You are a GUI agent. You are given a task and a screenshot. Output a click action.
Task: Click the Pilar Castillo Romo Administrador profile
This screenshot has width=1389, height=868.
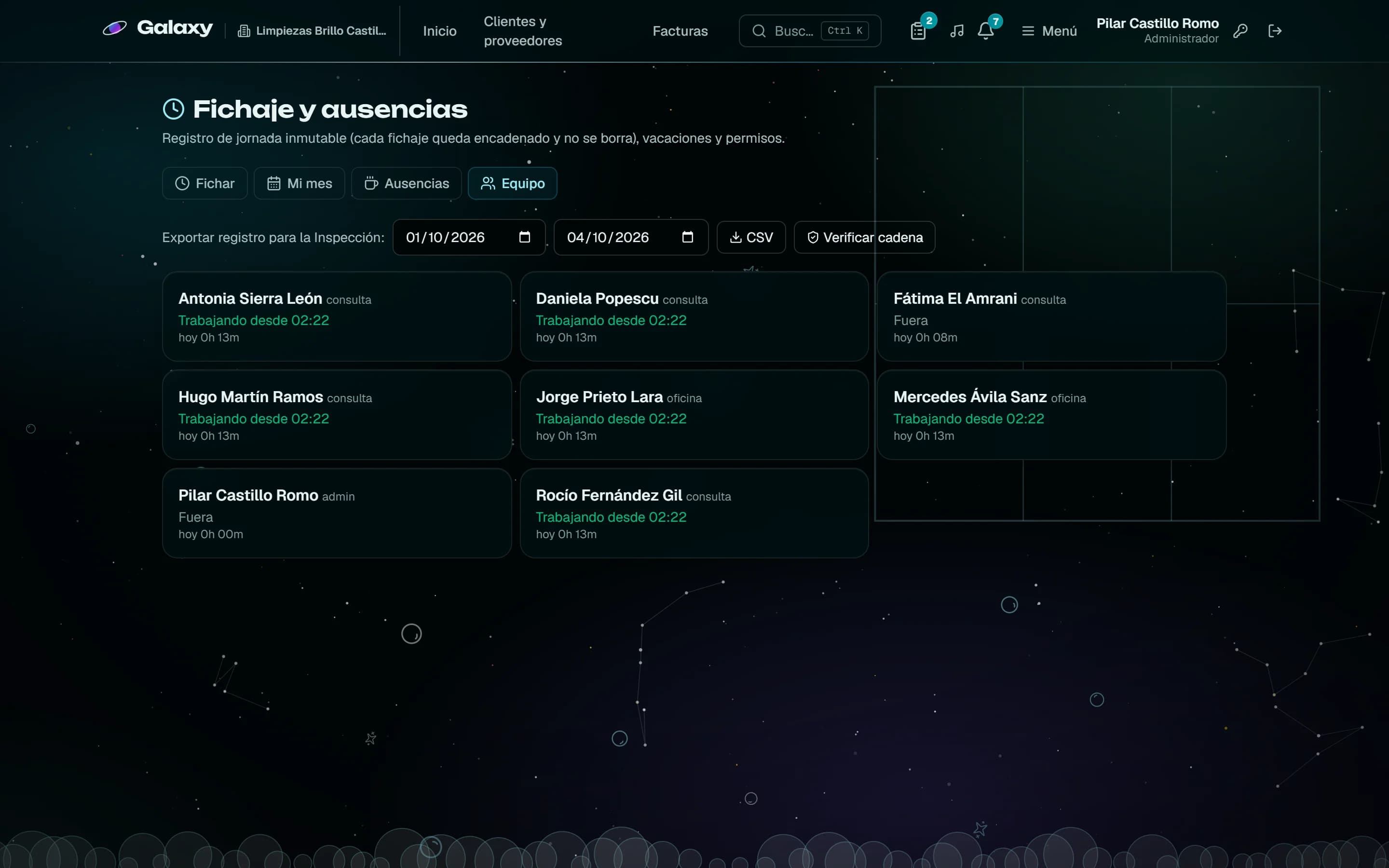[x=1157, y=31]
